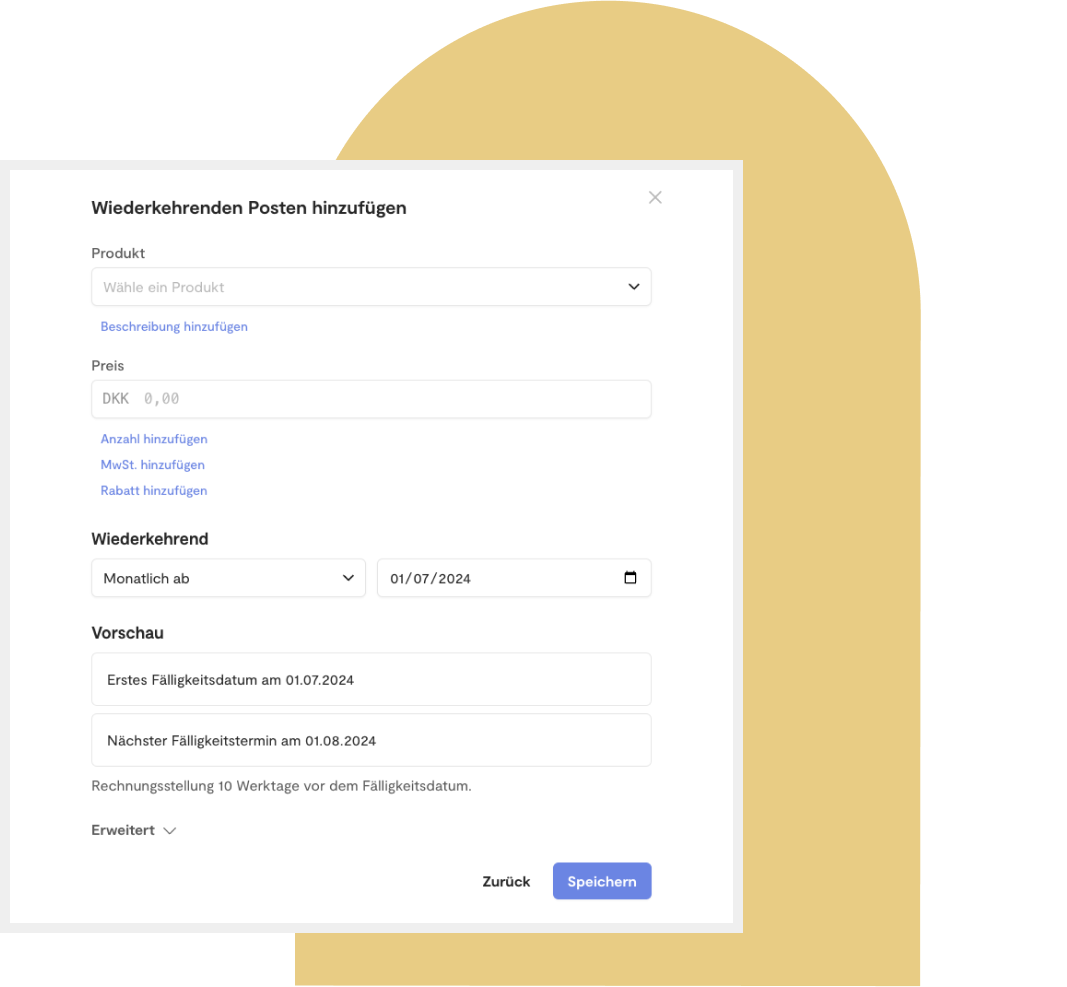Click the 'Wähle ein Produkt' placeholder text
This screenshot has height=987, width=1067.
(164, 287)
